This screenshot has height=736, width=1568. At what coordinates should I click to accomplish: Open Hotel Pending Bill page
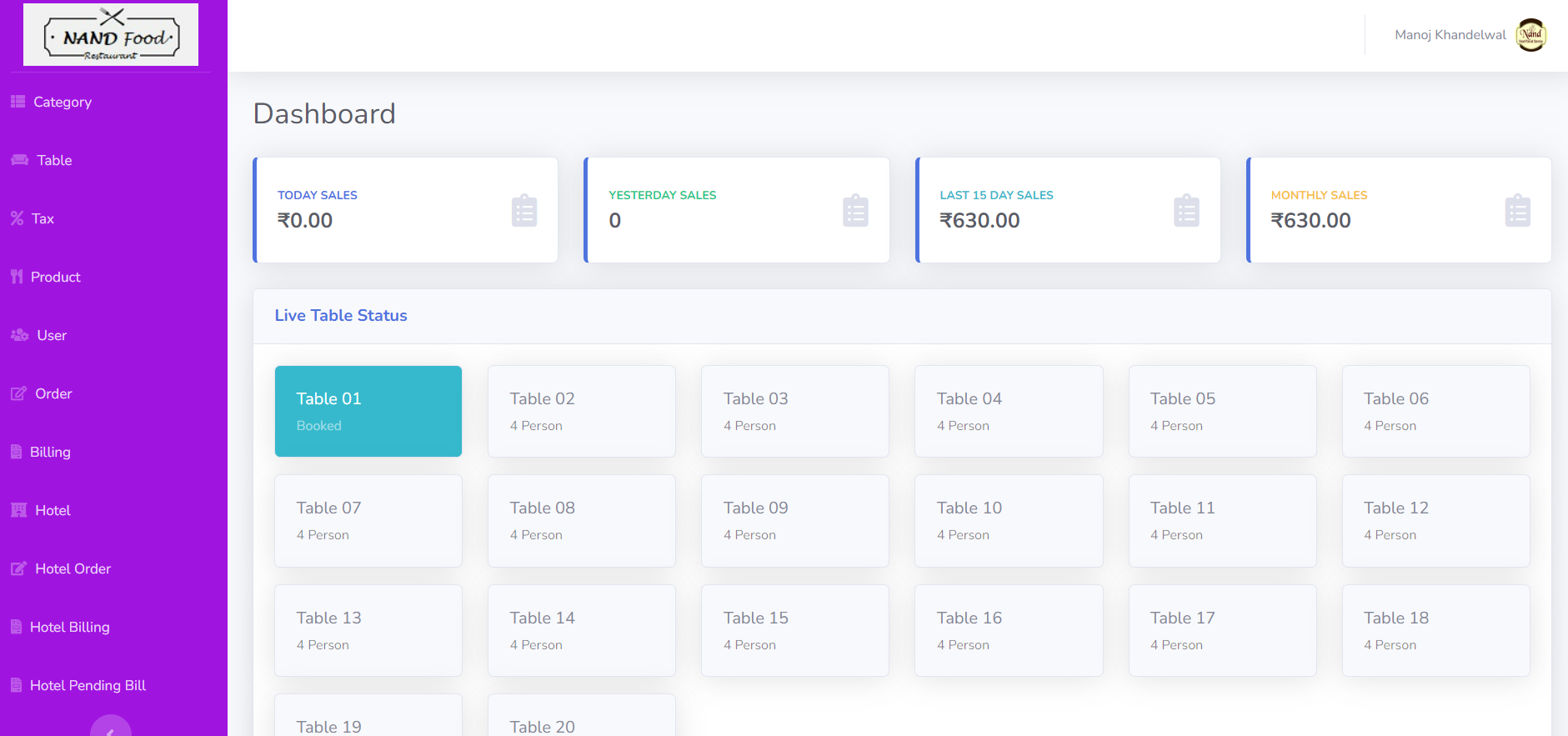tap(88, 685)
